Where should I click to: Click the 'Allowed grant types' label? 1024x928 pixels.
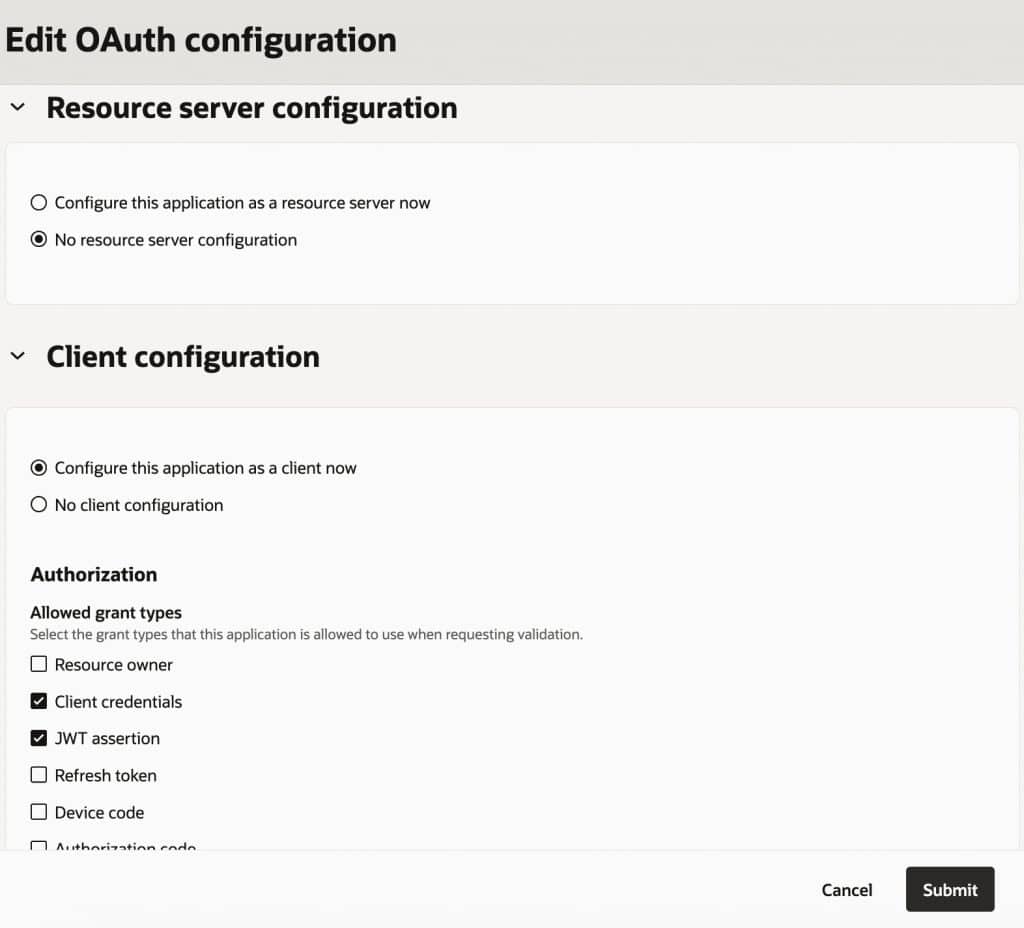tap(106, 612)
